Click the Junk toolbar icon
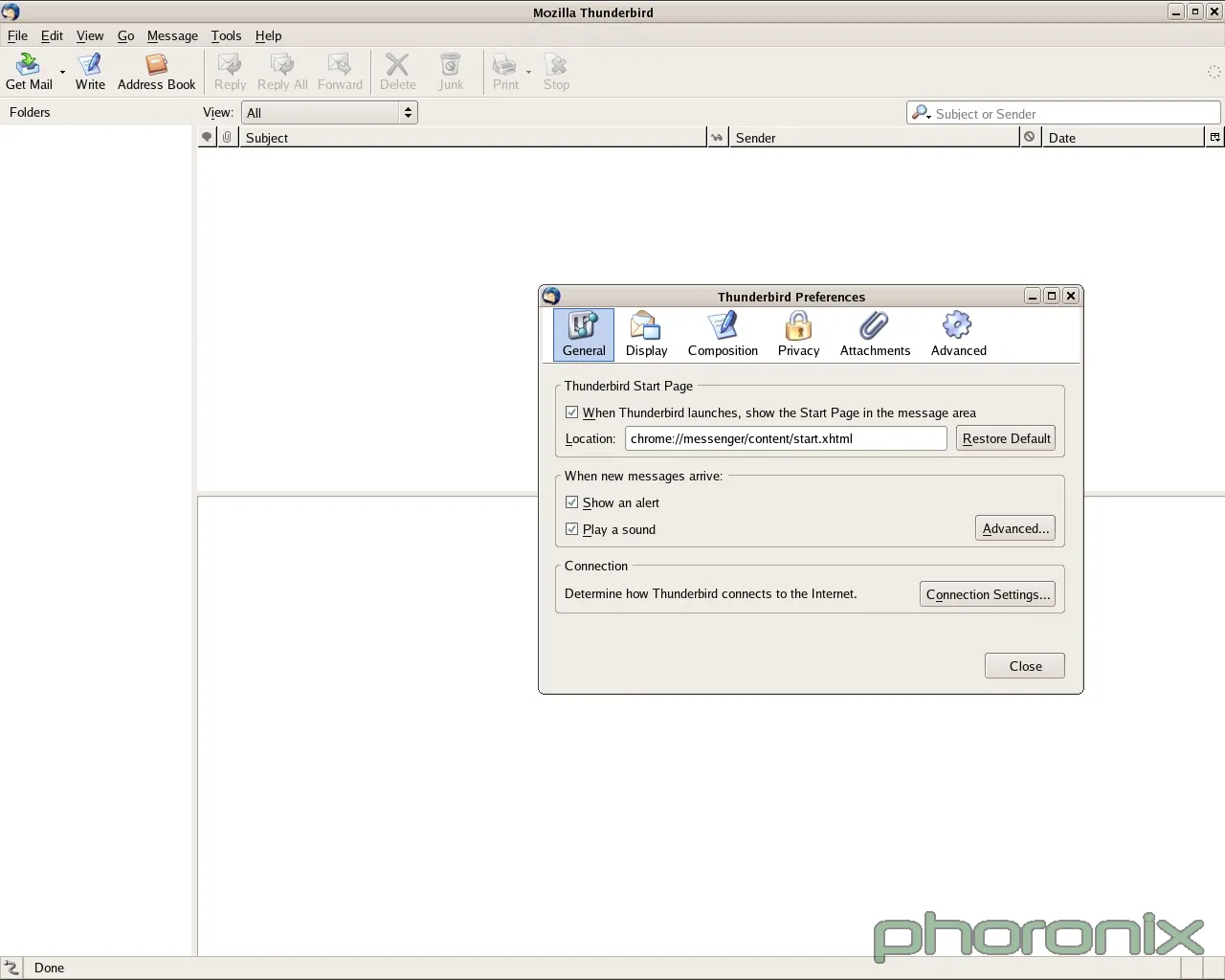Viewport: 1225px width, 980px height. (x=450, y=72)
